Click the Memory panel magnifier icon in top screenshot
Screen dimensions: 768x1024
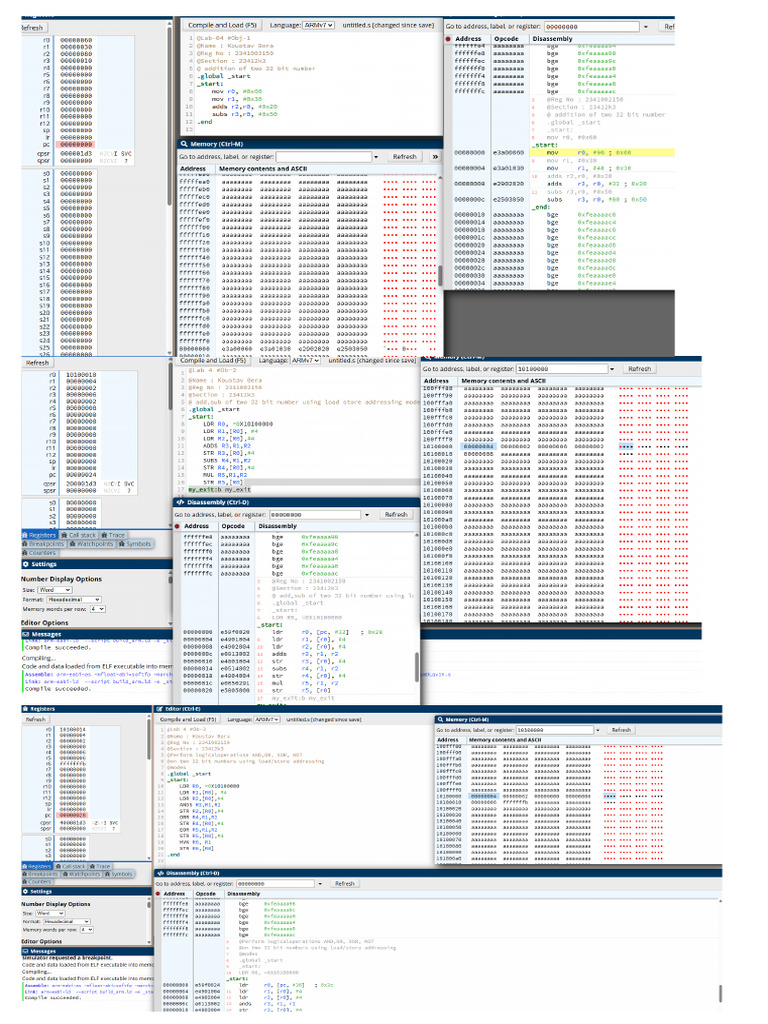click(185, 144)
